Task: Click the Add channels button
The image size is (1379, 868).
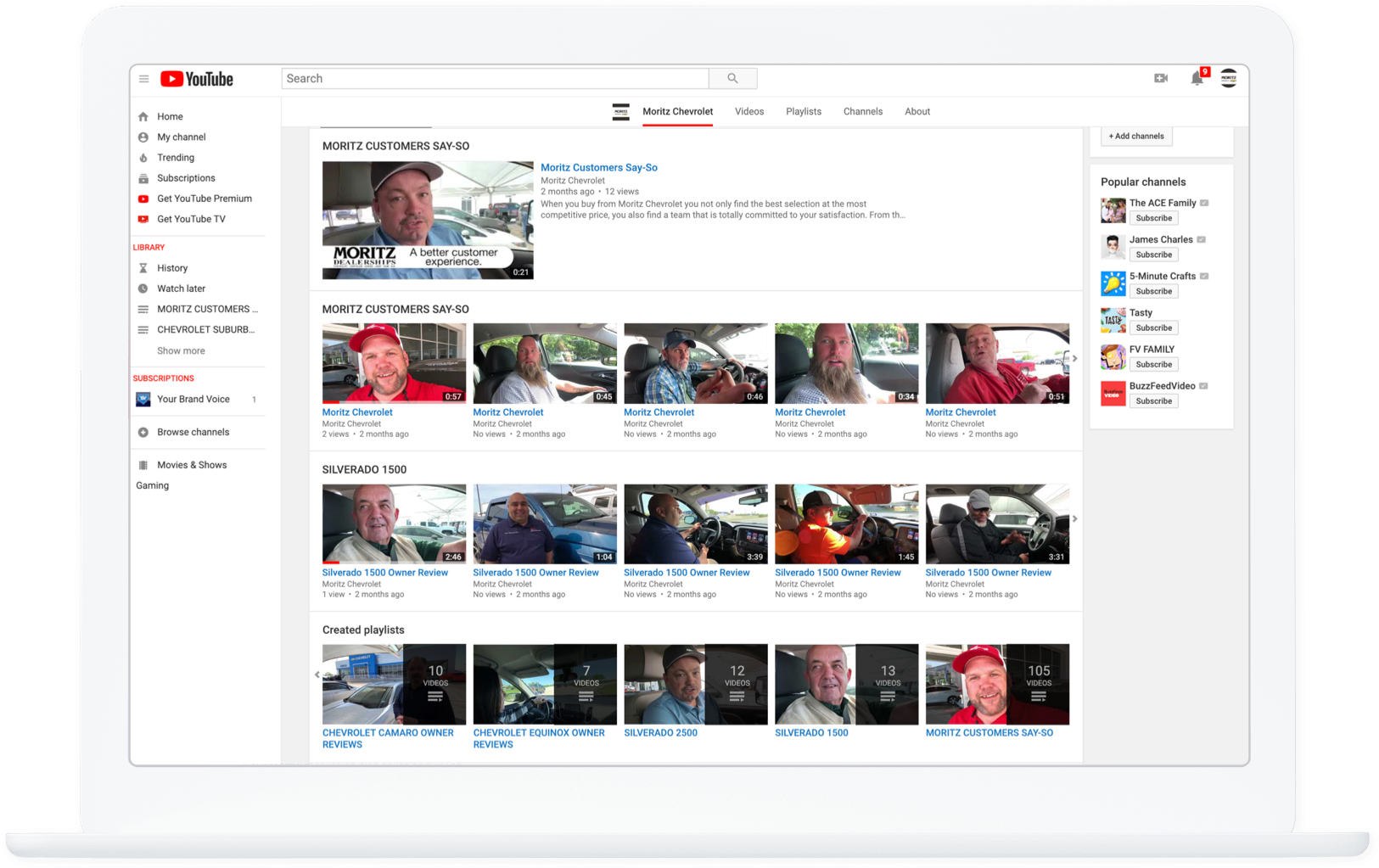Action: coord(1135,136)
